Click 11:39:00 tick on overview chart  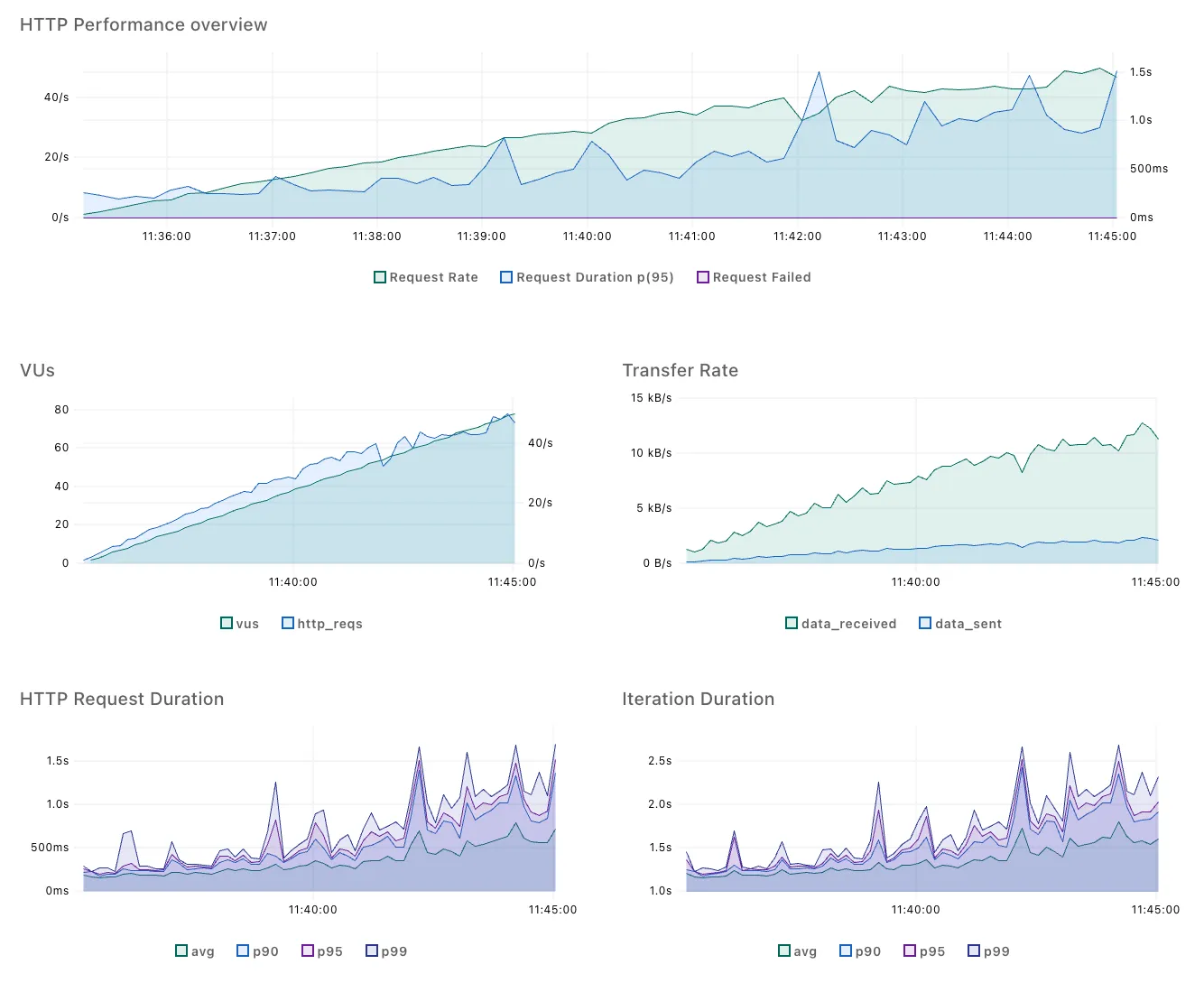(x=482, y=236)
